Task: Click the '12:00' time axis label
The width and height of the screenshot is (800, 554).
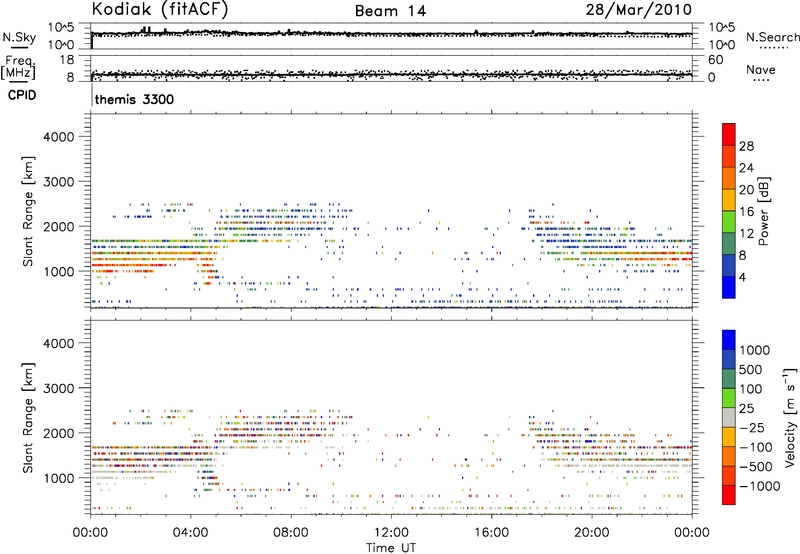Action: tap(391, 533)
